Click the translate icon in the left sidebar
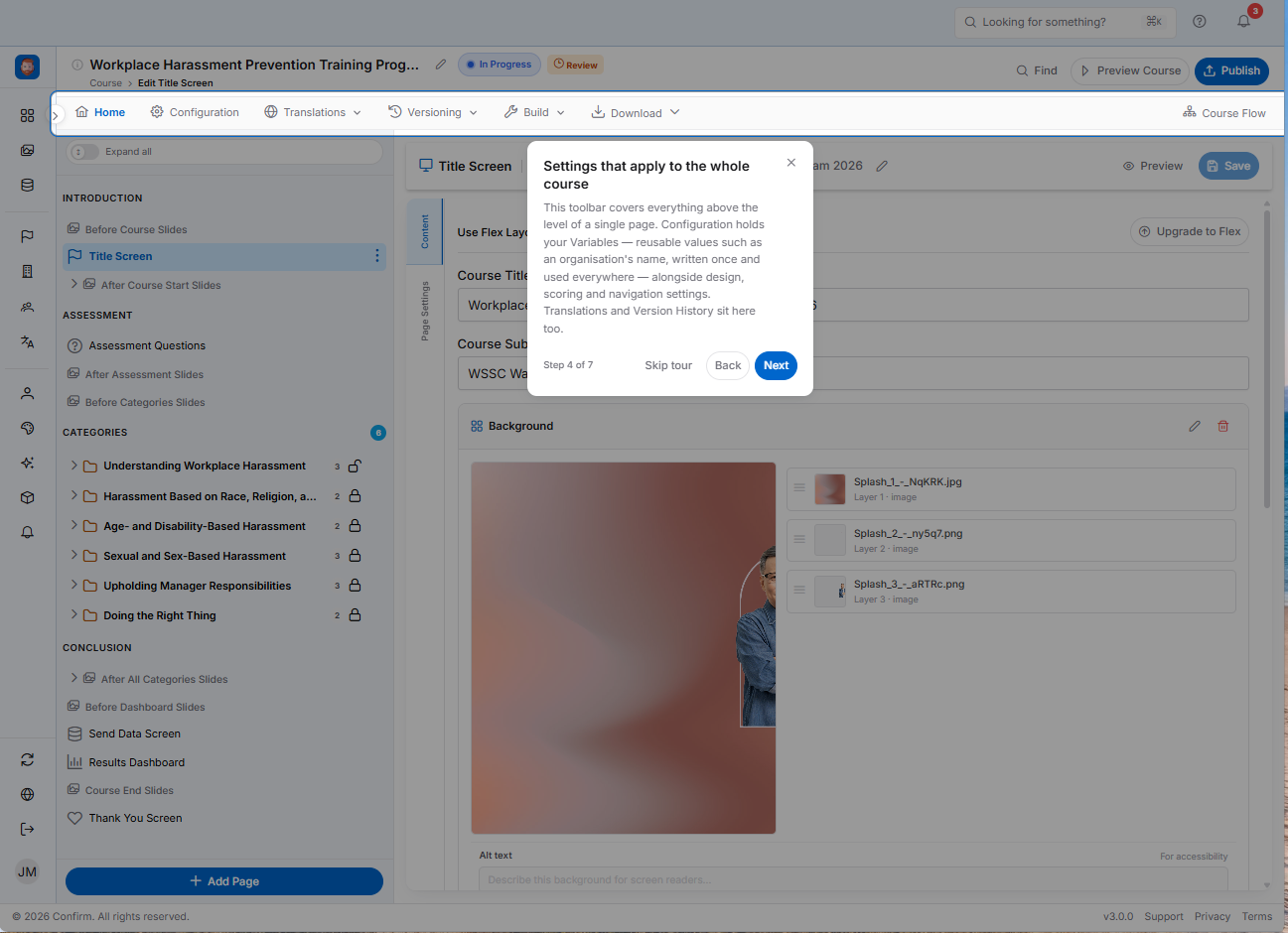Screen dimensions: 1288x933 28,341
